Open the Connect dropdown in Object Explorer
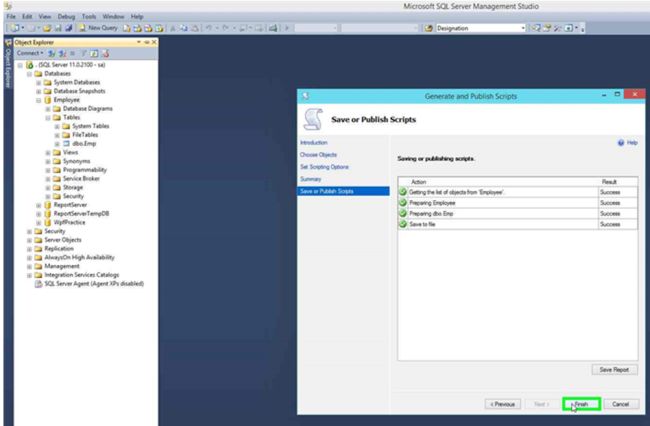The height and width of the screenshot is (426, 650). (30, 53)
